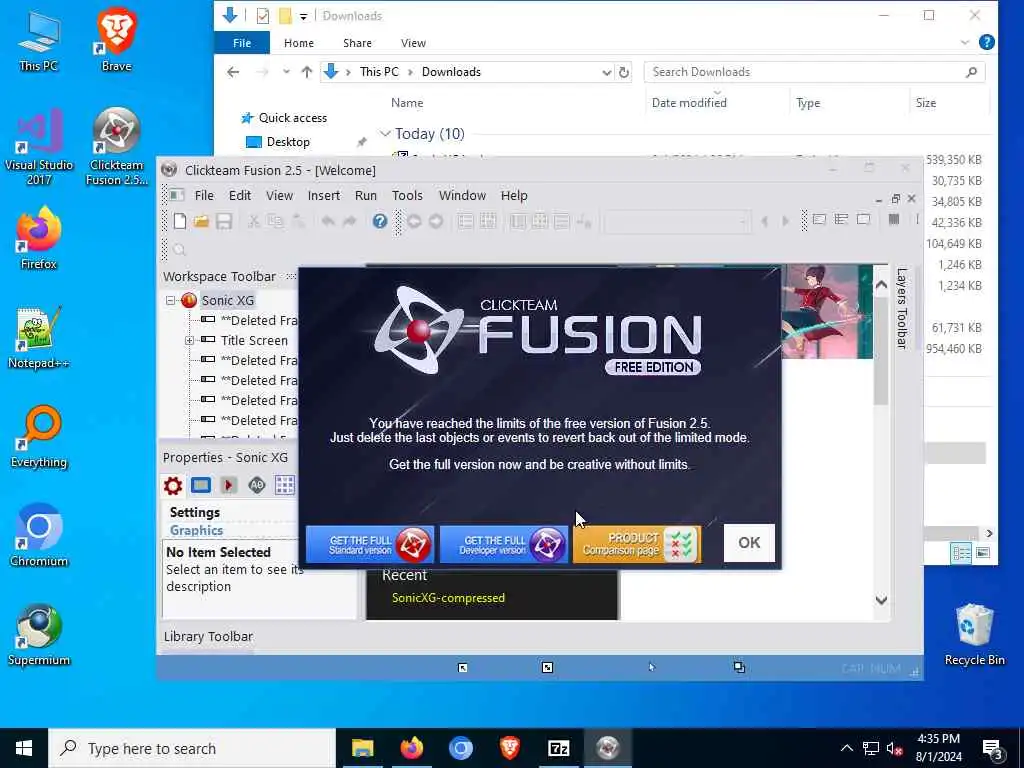Open recent locations dropdown arrow in Explorer
Viewport: 1024px width, 768px height.
tap(286, 72)
